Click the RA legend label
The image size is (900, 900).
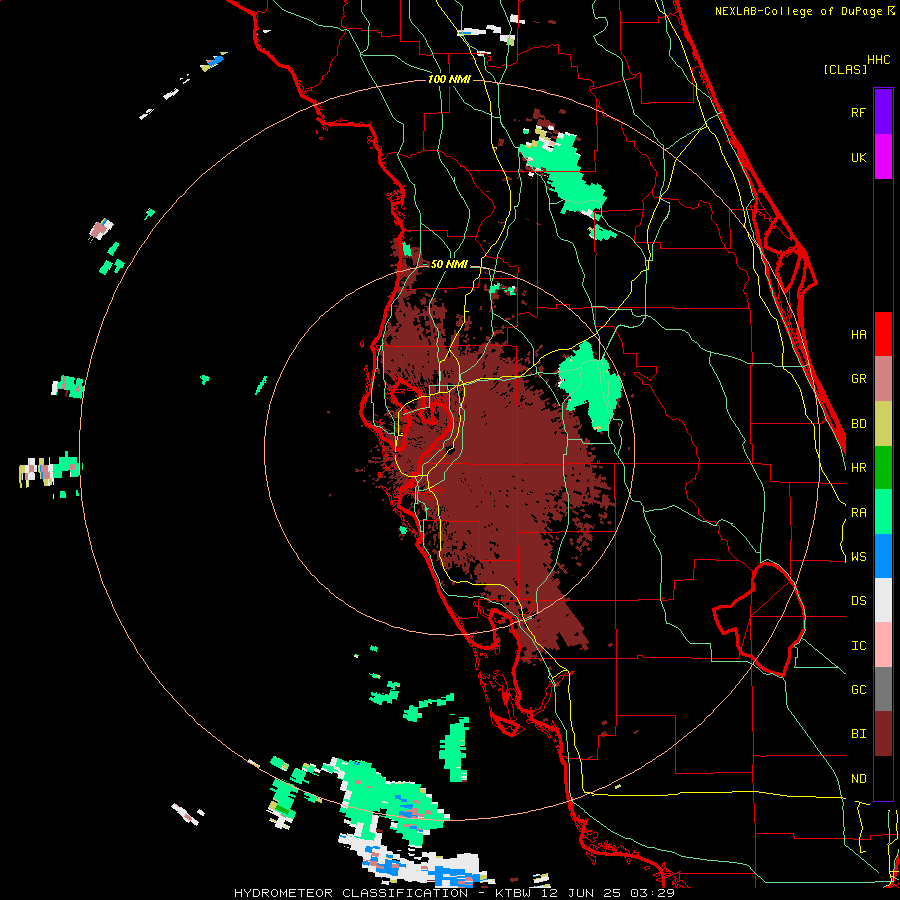click(x=858, y=513)
